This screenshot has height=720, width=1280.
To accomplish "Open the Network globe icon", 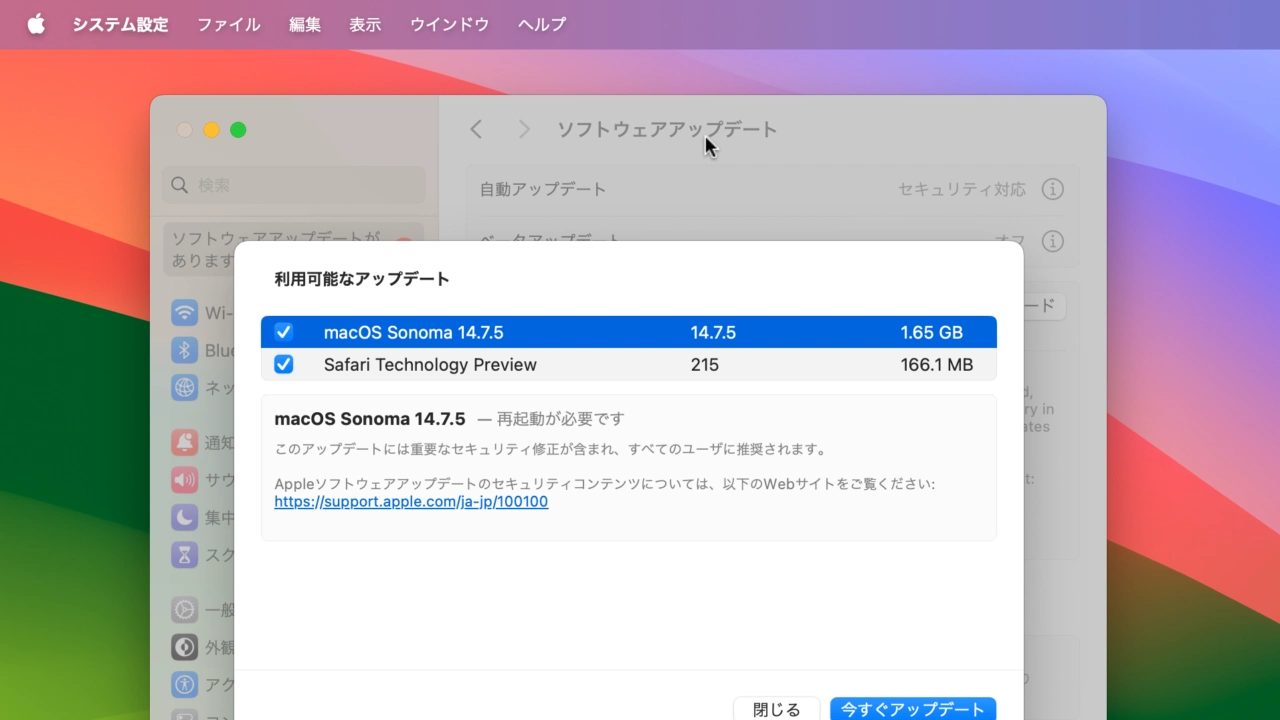I will pos(184,388).
